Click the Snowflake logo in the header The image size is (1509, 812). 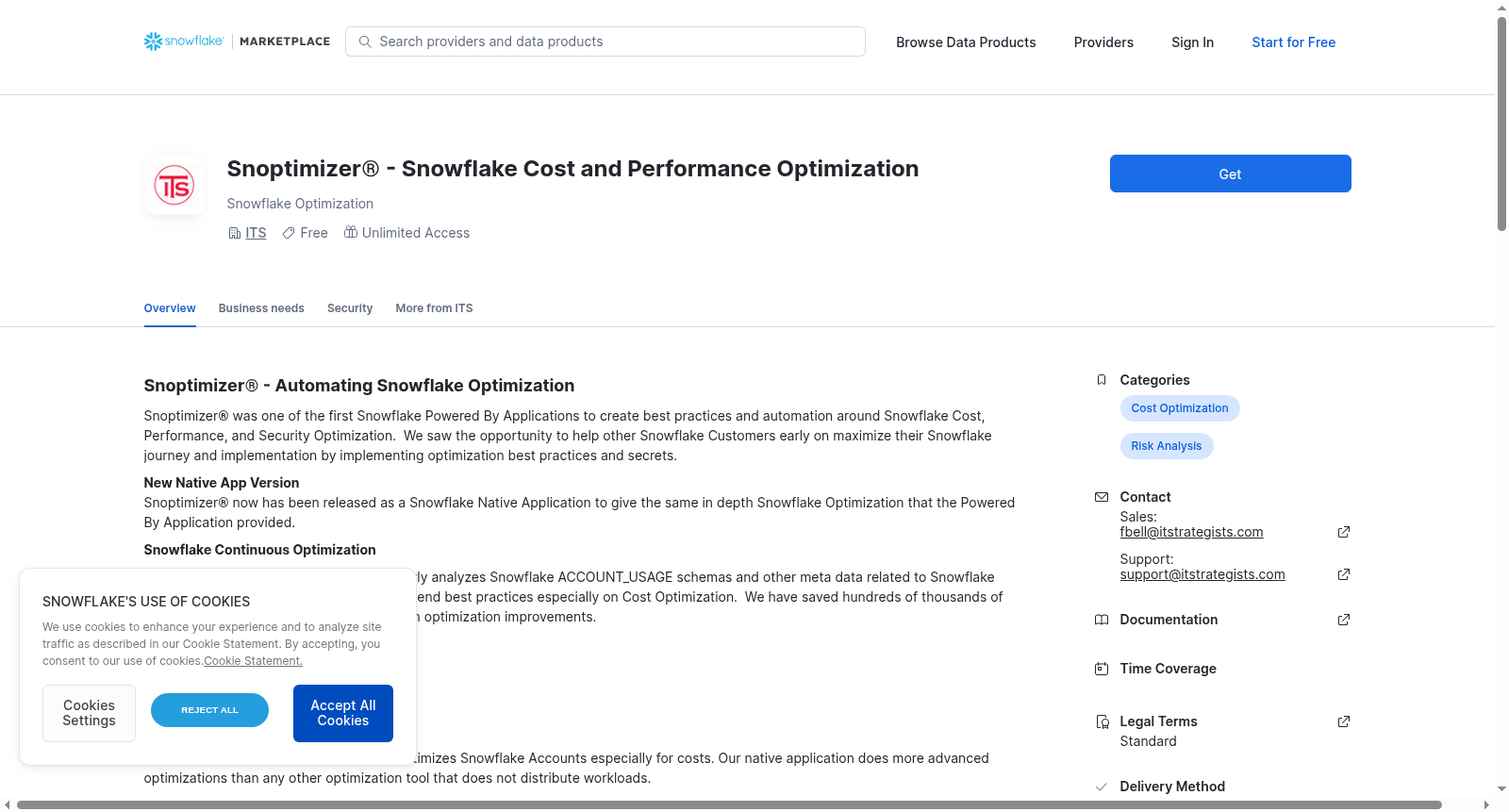tap(184, 41)
